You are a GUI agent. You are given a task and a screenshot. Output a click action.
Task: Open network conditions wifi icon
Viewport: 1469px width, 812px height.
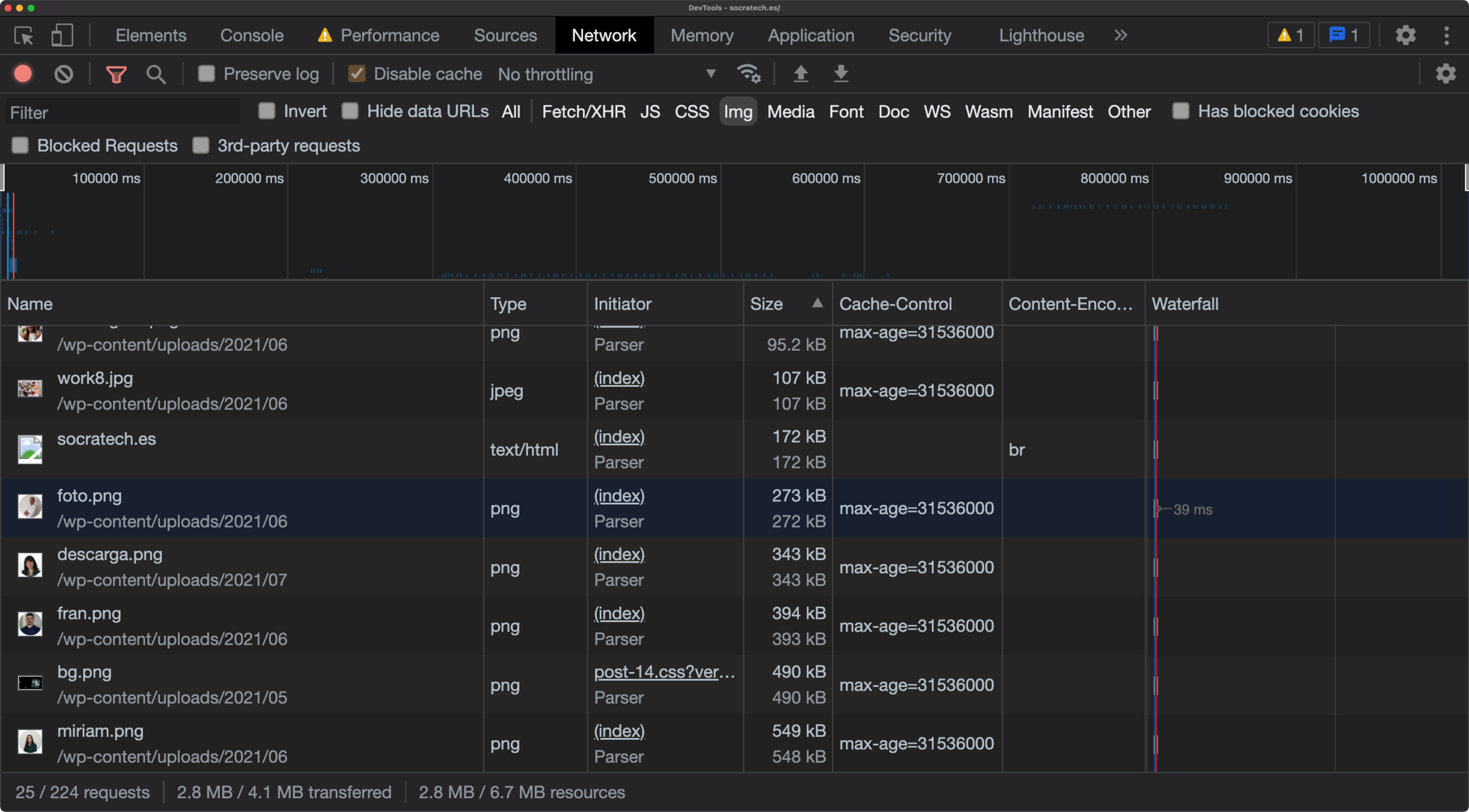(x=749, y=74)
